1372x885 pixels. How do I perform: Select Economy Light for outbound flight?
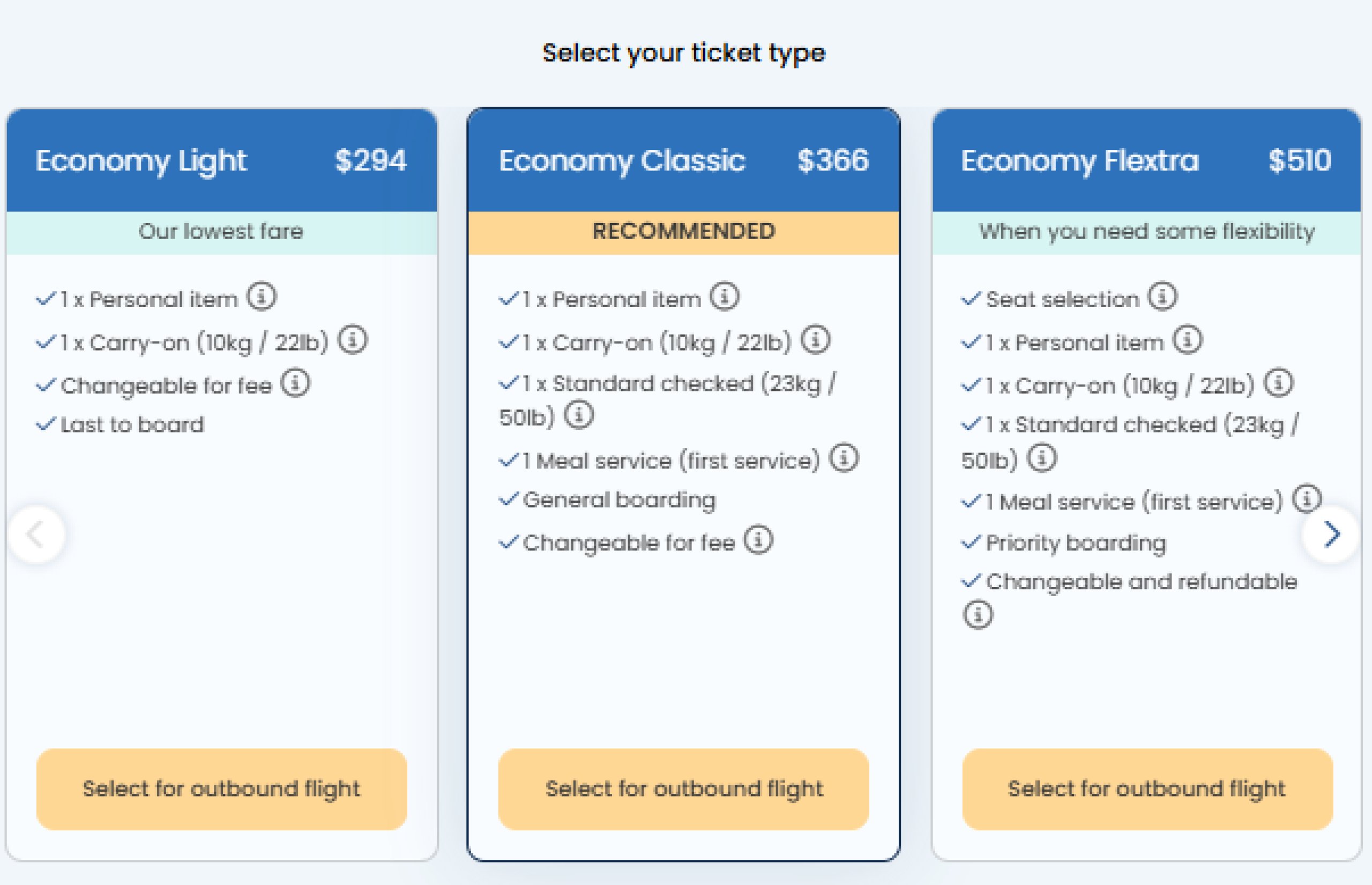(x=222, y=789)
